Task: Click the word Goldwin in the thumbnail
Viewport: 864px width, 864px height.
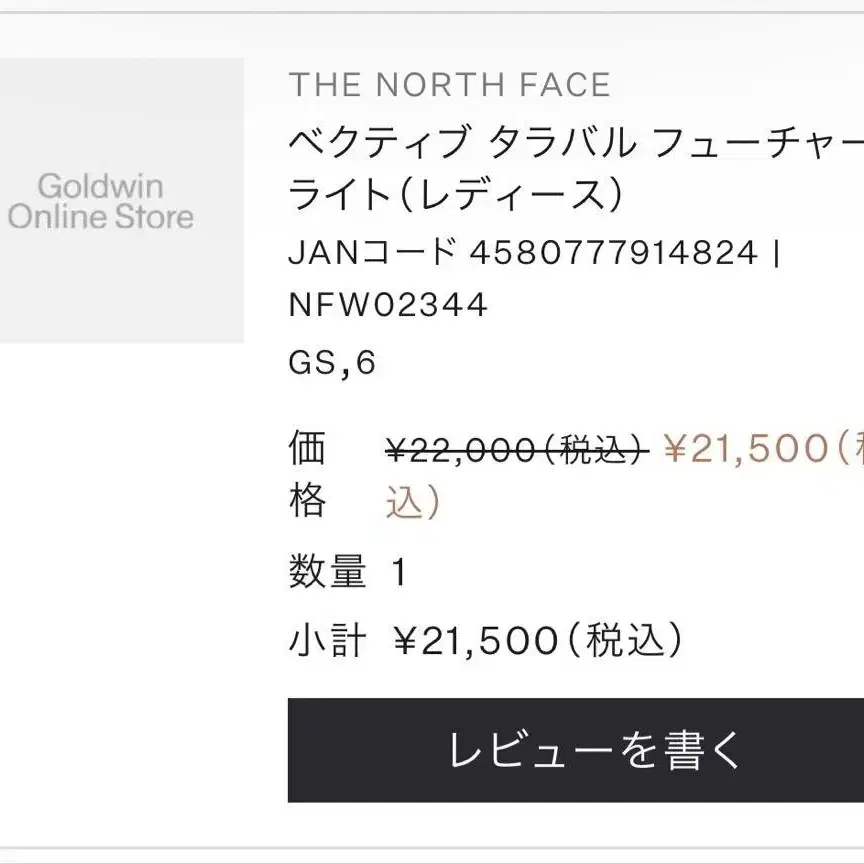Action: [x=100, y=186]
